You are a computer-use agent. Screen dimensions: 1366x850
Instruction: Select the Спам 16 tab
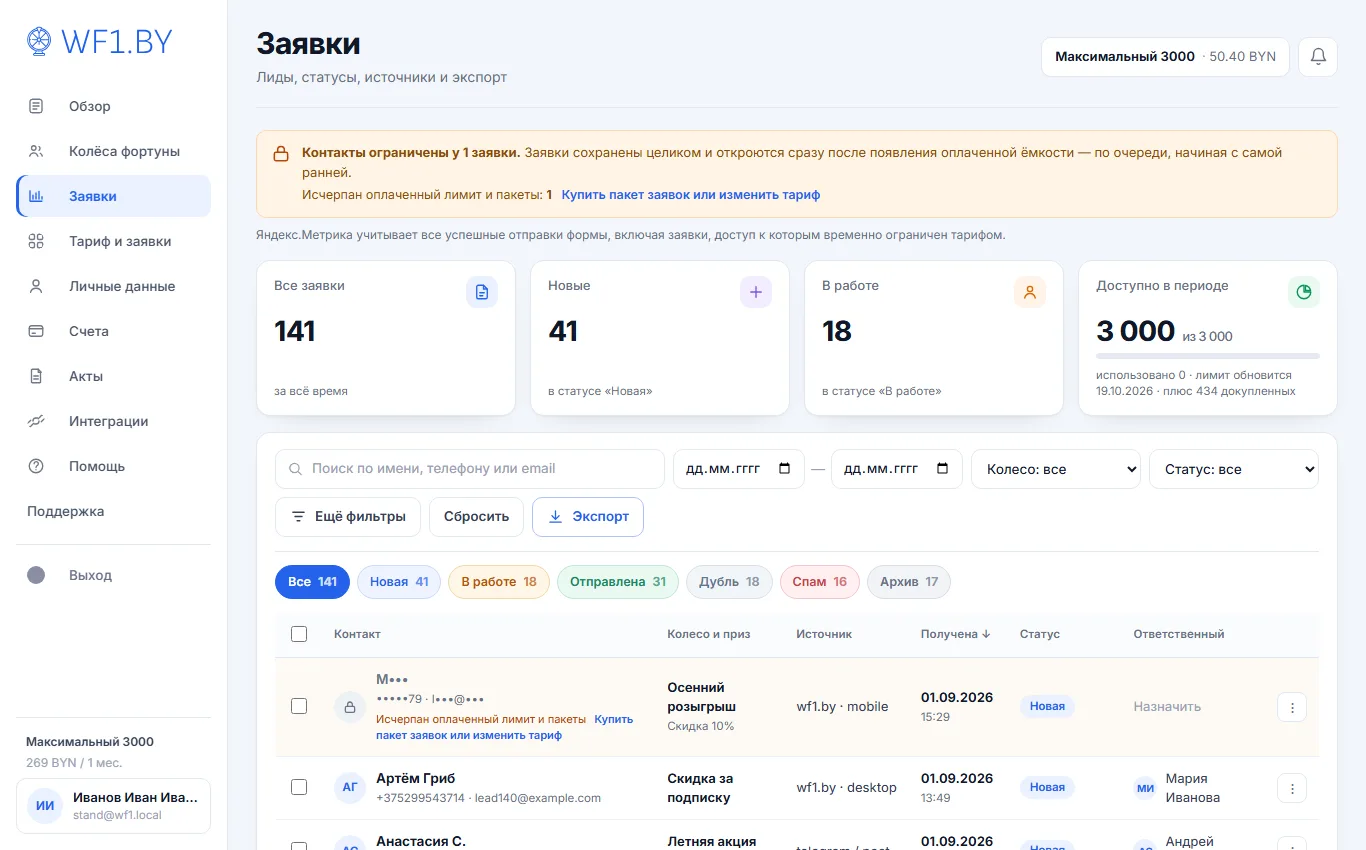coord(820,582)
